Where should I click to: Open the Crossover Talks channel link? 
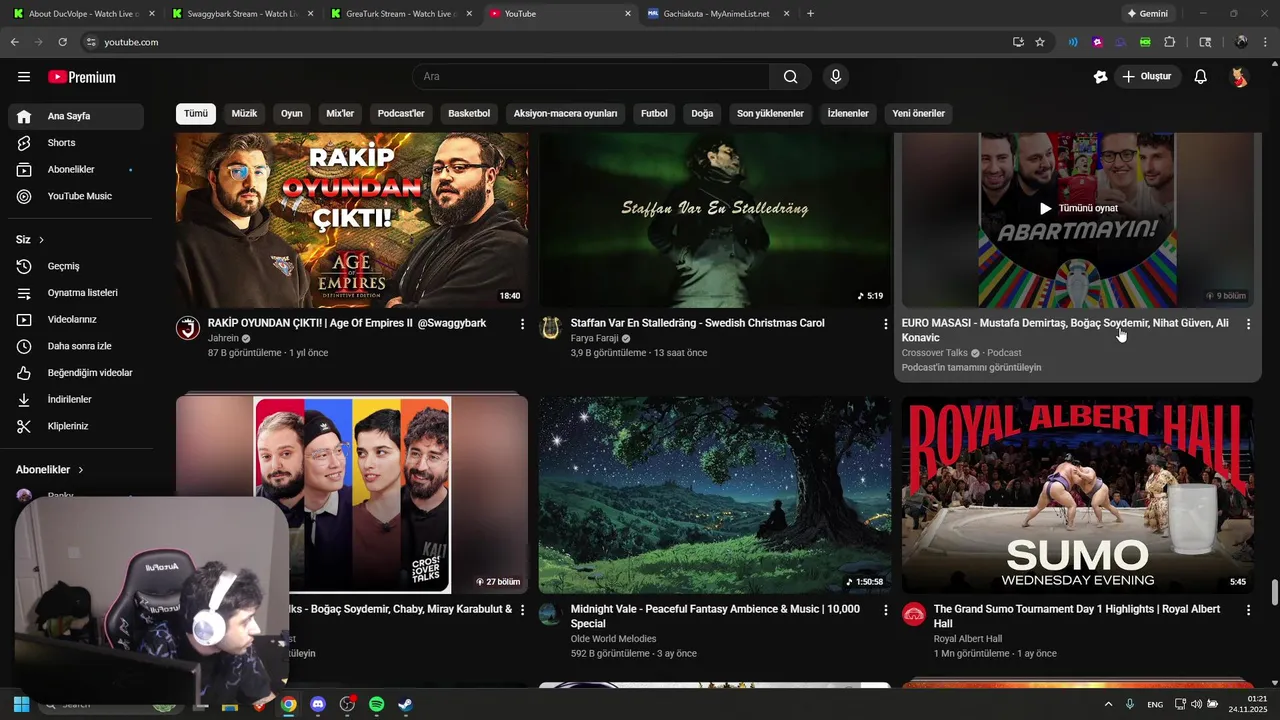click(935, 353)
